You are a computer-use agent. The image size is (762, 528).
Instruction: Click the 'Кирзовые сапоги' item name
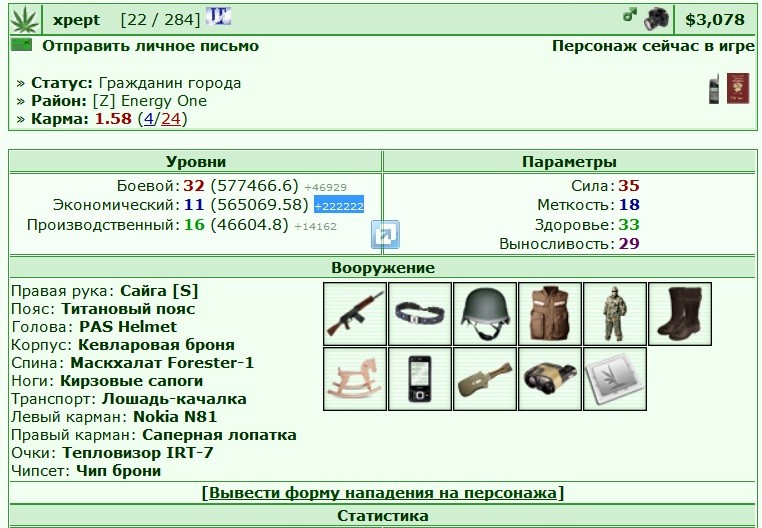[131, 381]
